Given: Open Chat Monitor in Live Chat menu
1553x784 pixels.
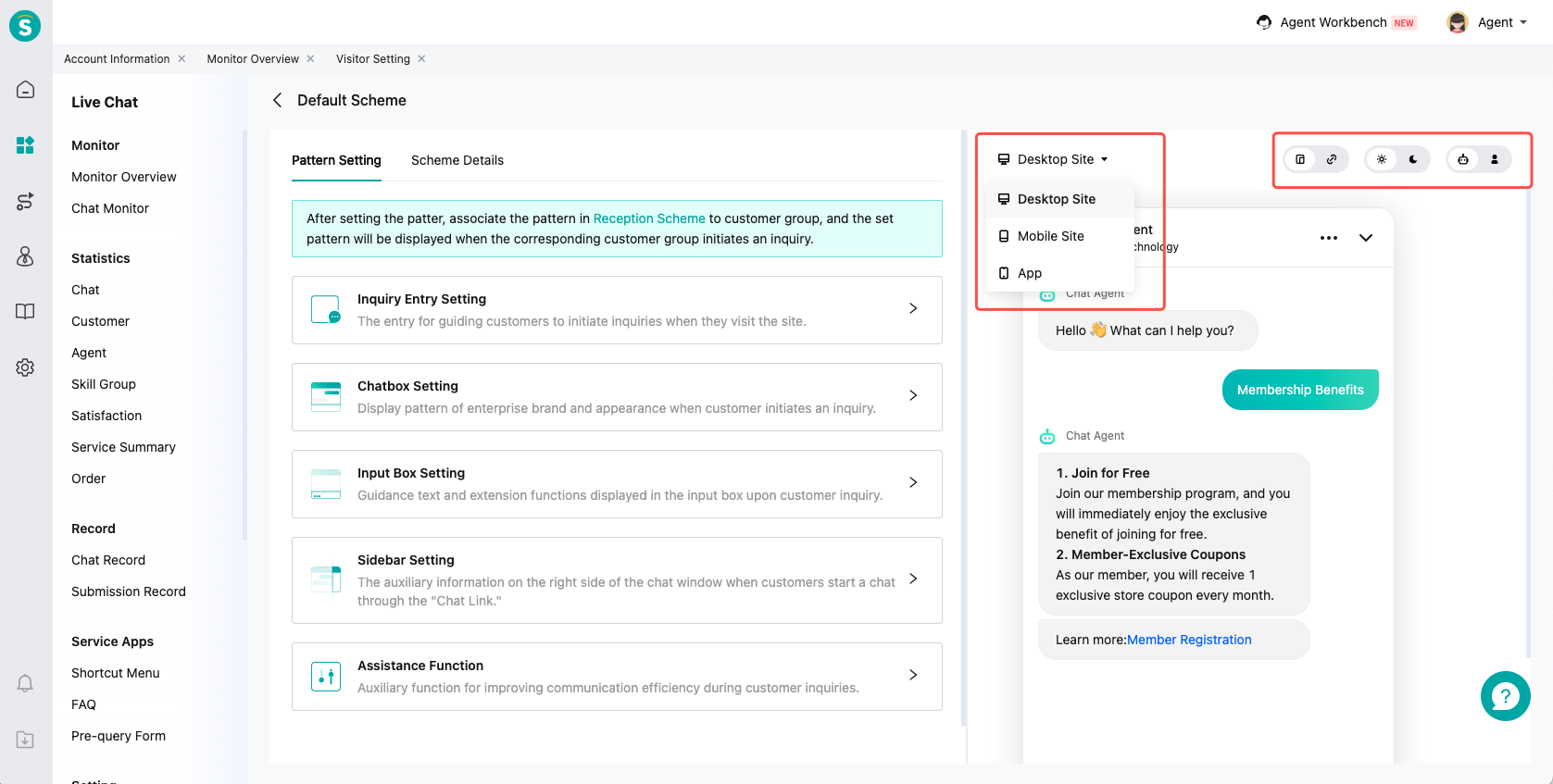Looking at the screenshot, I should tap(110, 208).
